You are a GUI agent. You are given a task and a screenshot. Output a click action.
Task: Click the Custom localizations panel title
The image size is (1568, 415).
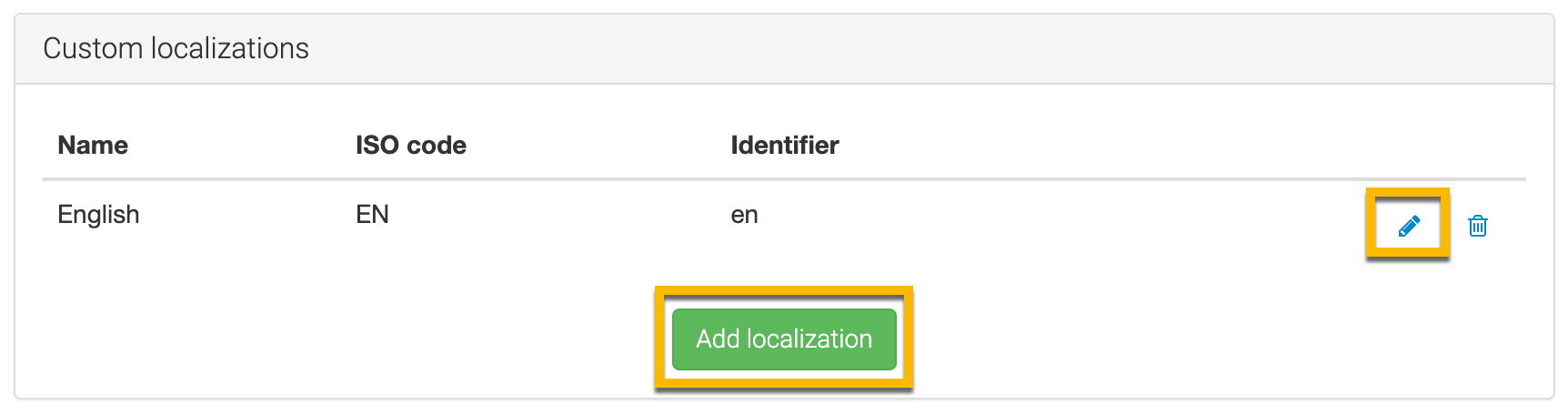pyautogui.click(x=176, y=48)
